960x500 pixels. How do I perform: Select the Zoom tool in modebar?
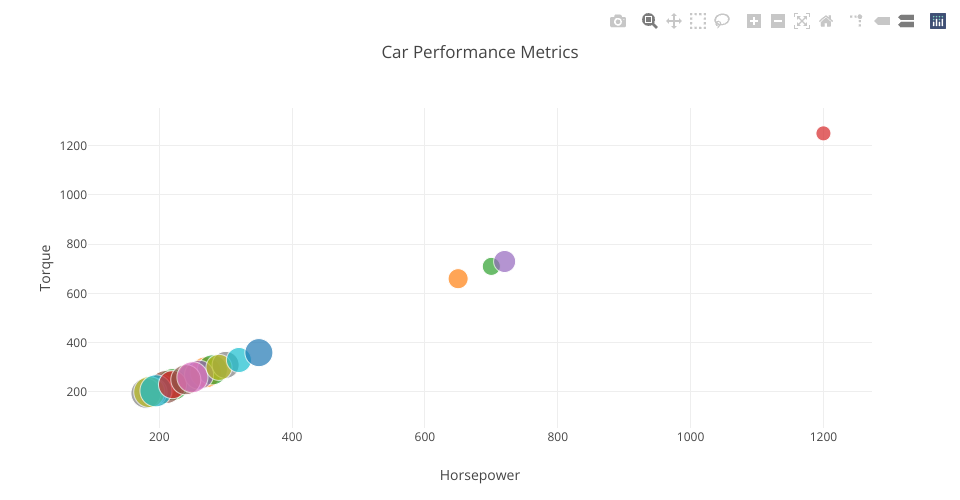(649, 21)
